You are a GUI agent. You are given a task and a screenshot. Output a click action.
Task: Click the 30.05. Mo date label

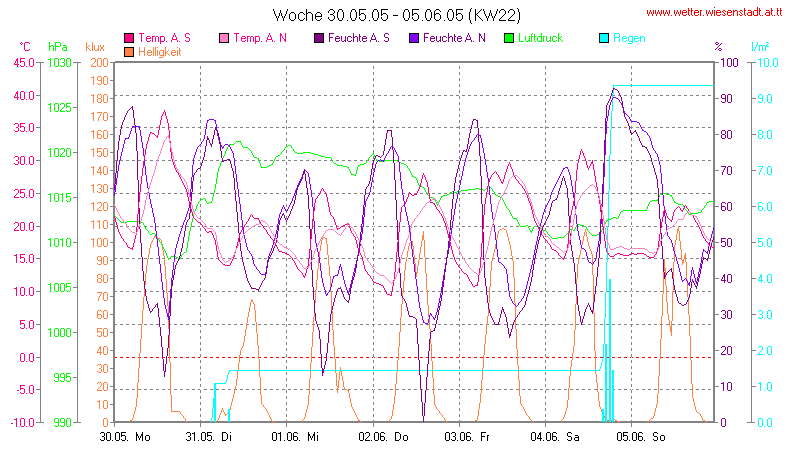tap(125, 437)
